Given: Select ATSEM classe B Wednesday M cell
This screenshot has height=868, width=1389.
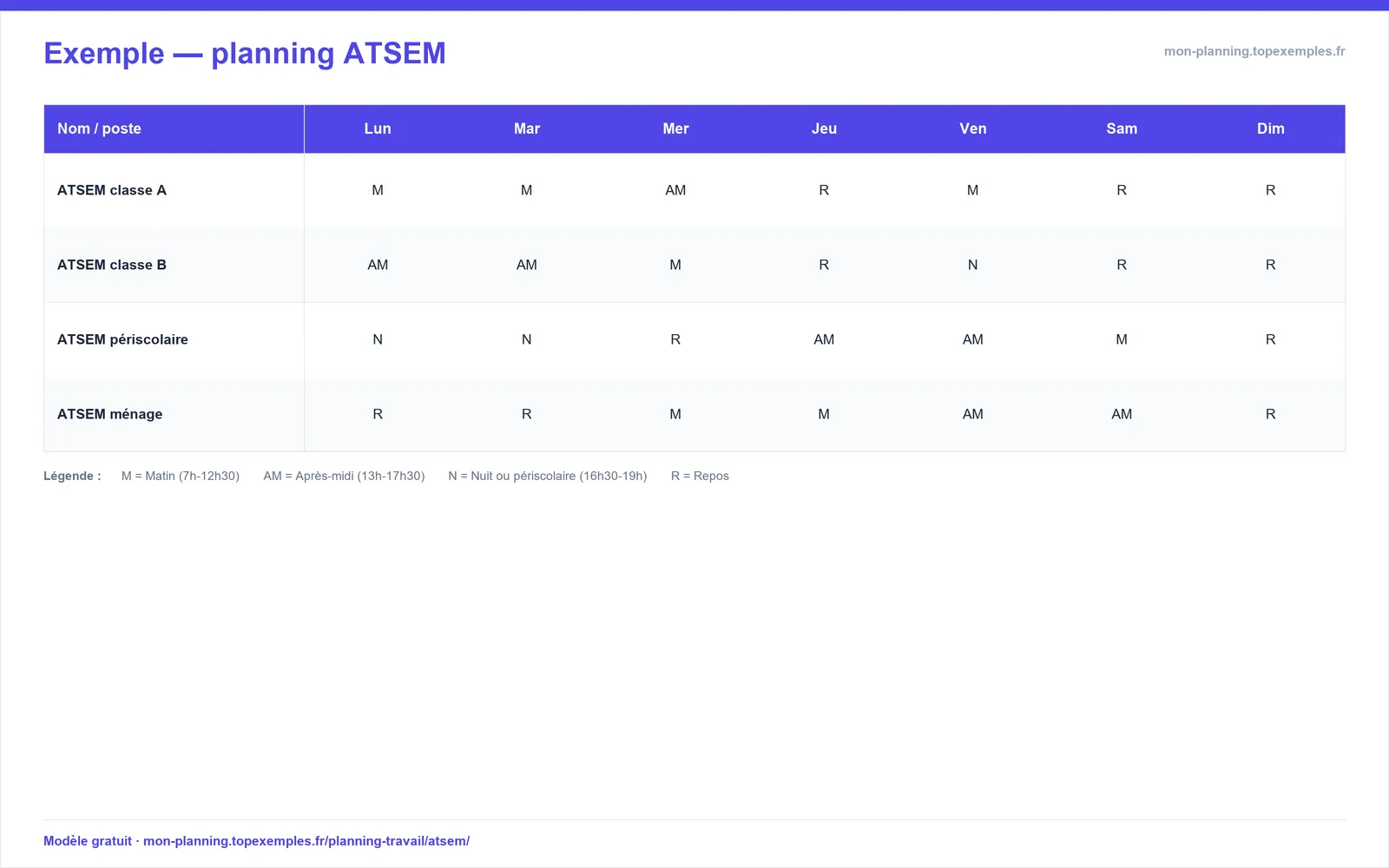Looking at the screenshot, I should pyautogui.click(x=675, y=265).
